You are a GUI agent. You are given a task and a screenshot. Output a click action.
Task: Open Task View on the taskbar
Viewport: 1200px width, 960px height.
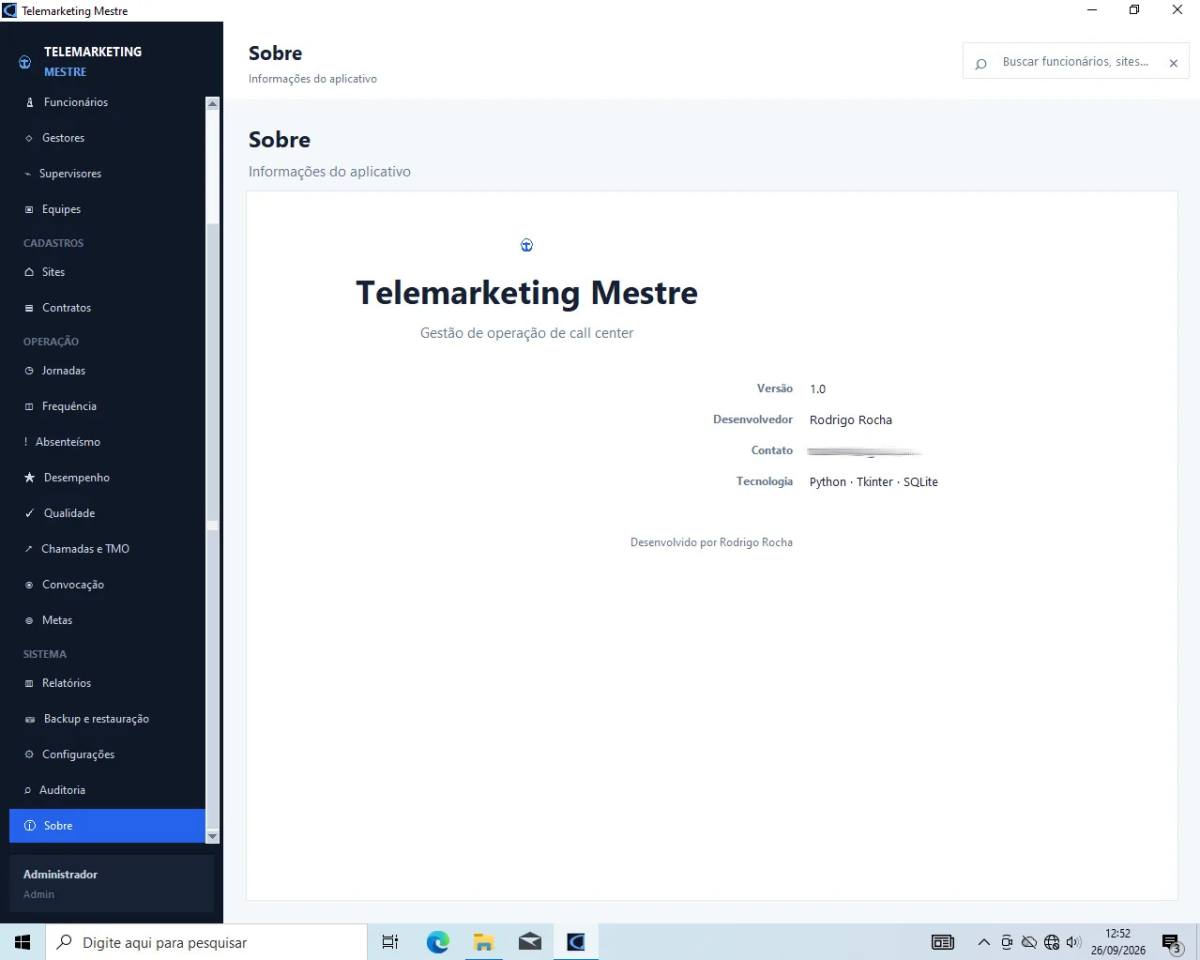390,942
